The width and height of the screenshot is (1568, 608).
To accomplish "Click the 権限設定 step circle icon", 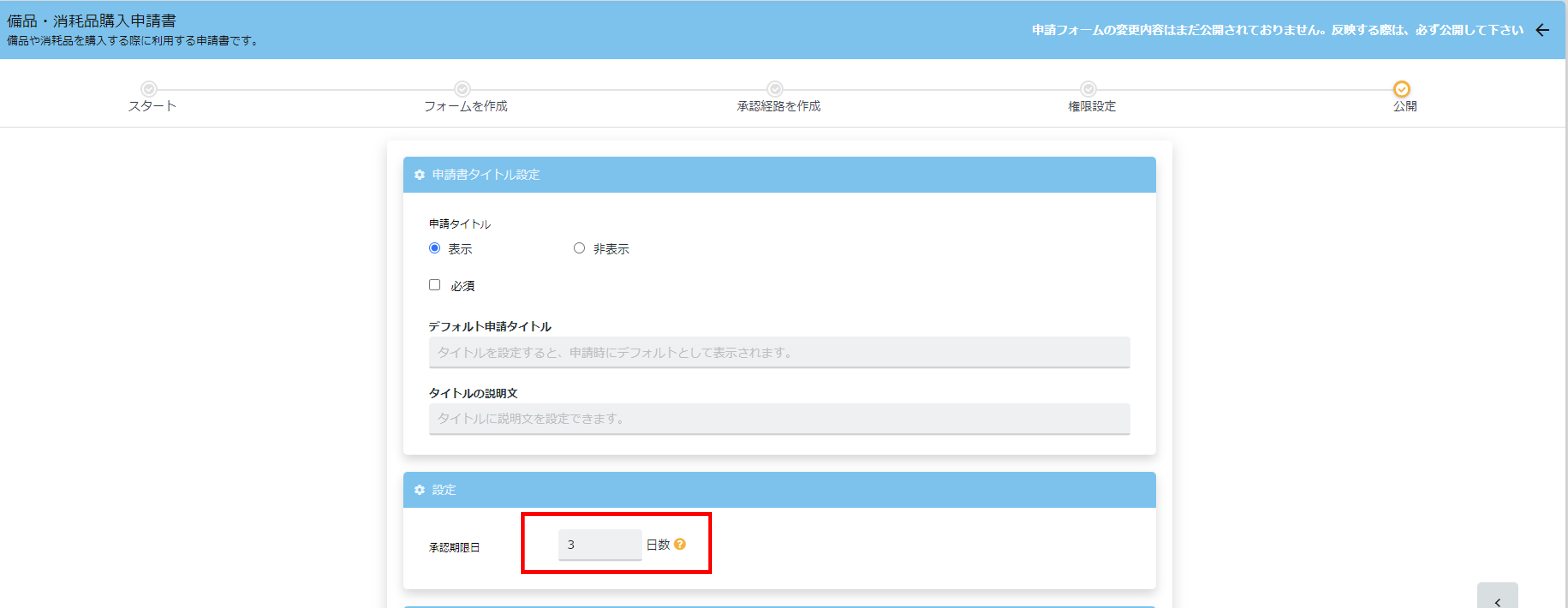I will pyautogui.click(x=1088, y=89).
